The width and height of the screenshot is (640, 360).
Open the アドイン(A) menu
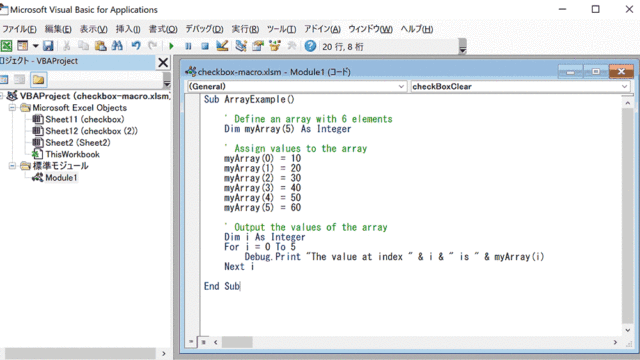[x=322, y=29]
